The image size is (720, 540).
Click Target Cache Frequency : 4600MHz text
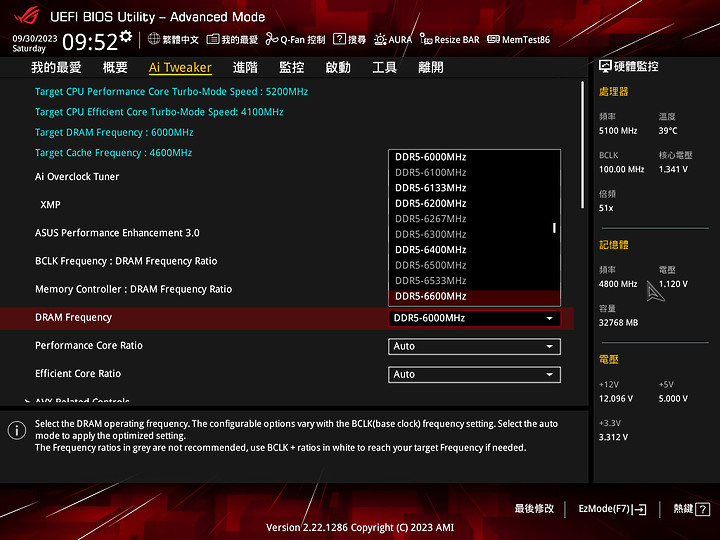113,152
